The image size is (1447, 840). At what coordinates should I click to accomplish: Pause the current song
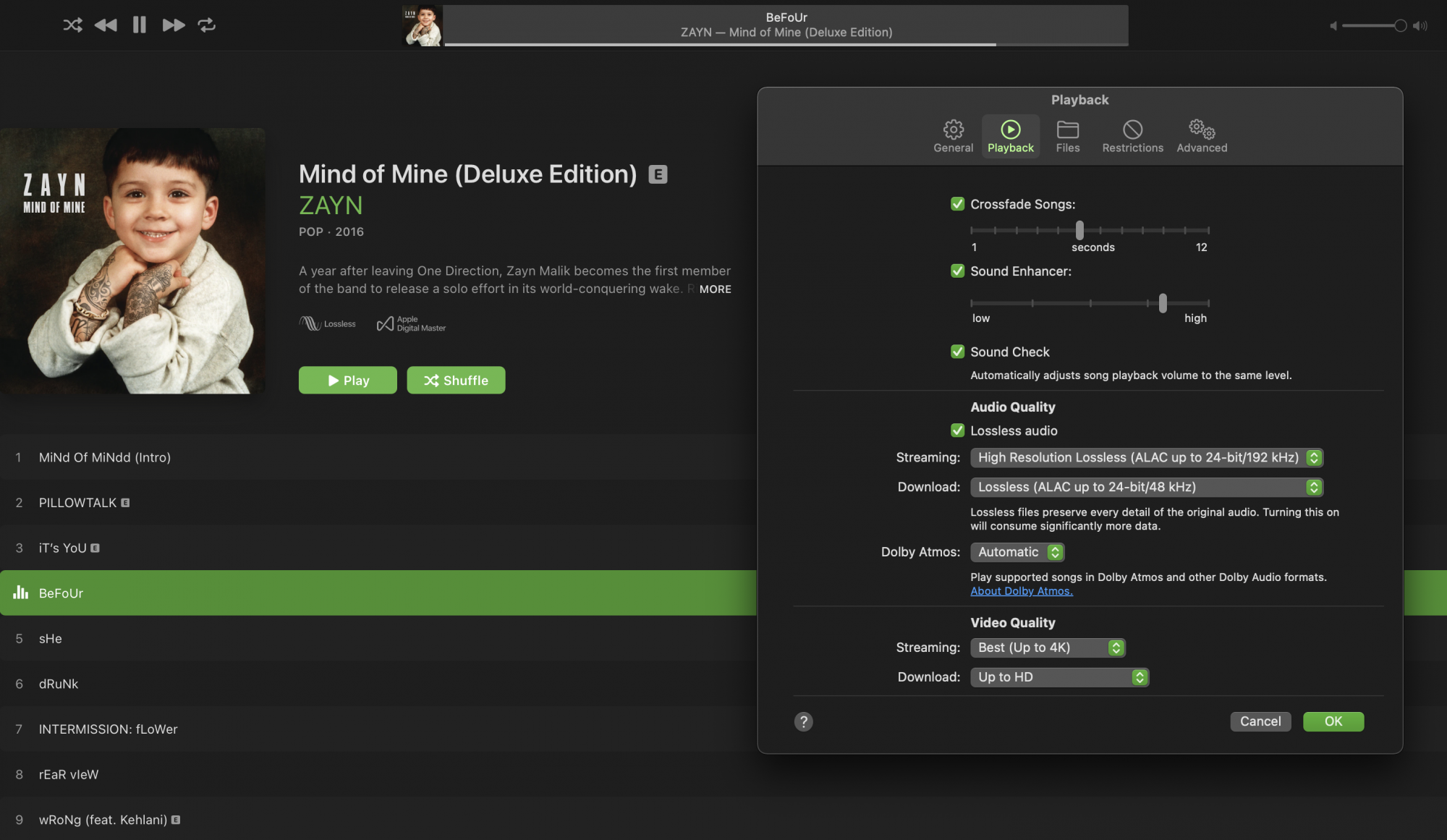click(140, 25)
